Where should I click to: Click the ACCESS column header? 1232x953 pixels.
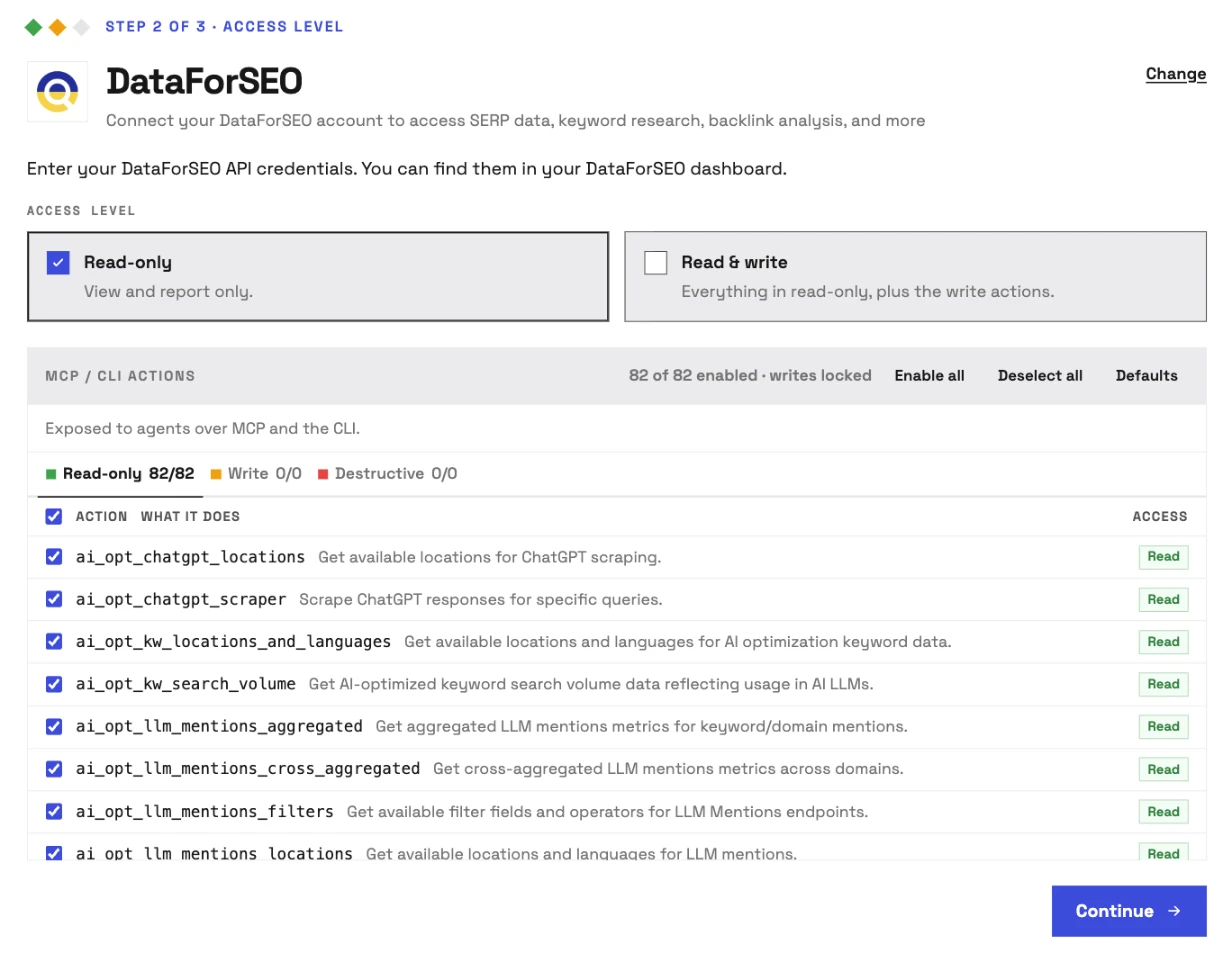click(x=1160, y=517)
